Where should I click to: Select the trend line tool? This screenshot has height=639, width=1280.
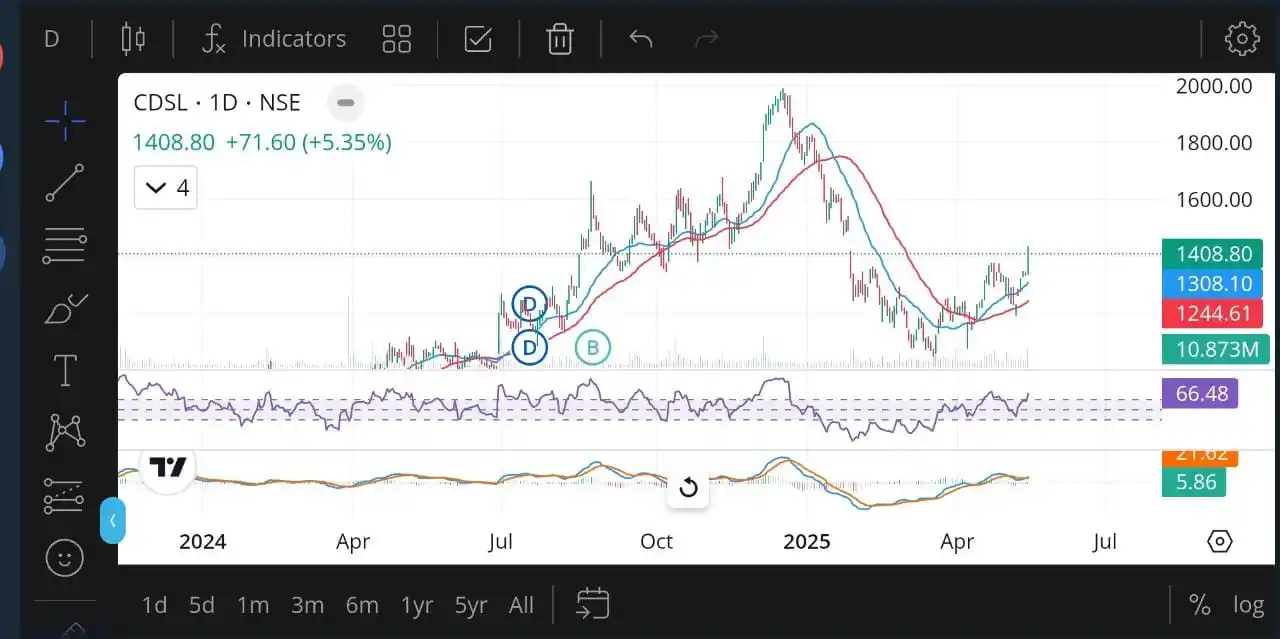[65, 183]
